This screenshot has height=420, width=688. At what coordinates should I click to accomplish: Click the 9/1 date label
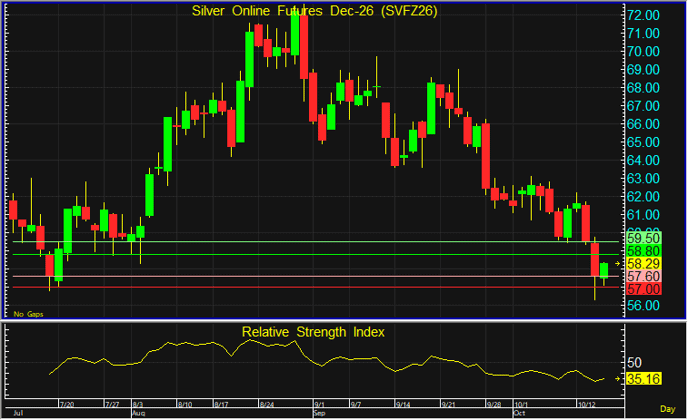pyautogui.click(x=319, y=404)
